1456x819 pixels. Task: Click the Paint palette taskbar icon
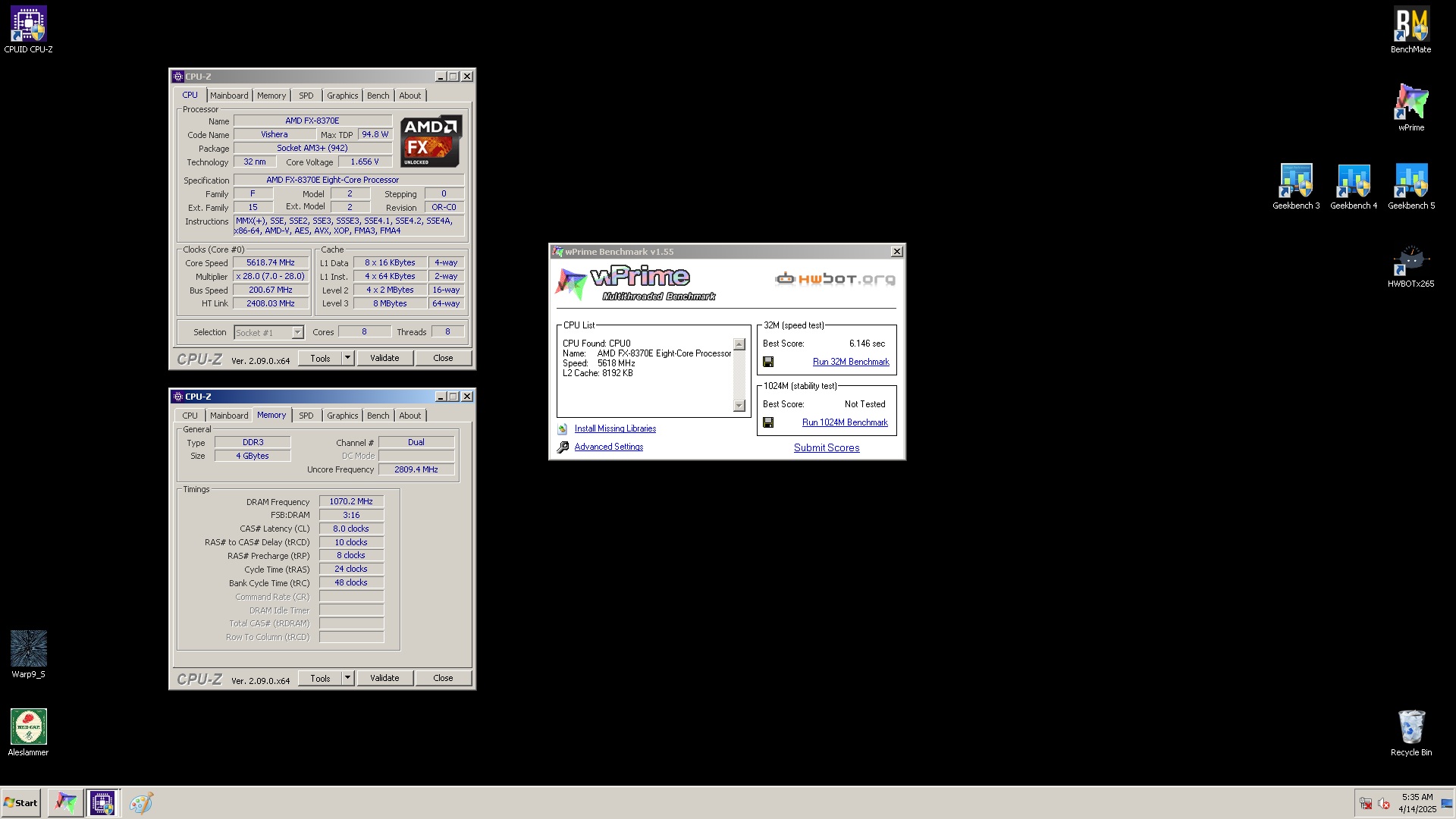point(141,803)
